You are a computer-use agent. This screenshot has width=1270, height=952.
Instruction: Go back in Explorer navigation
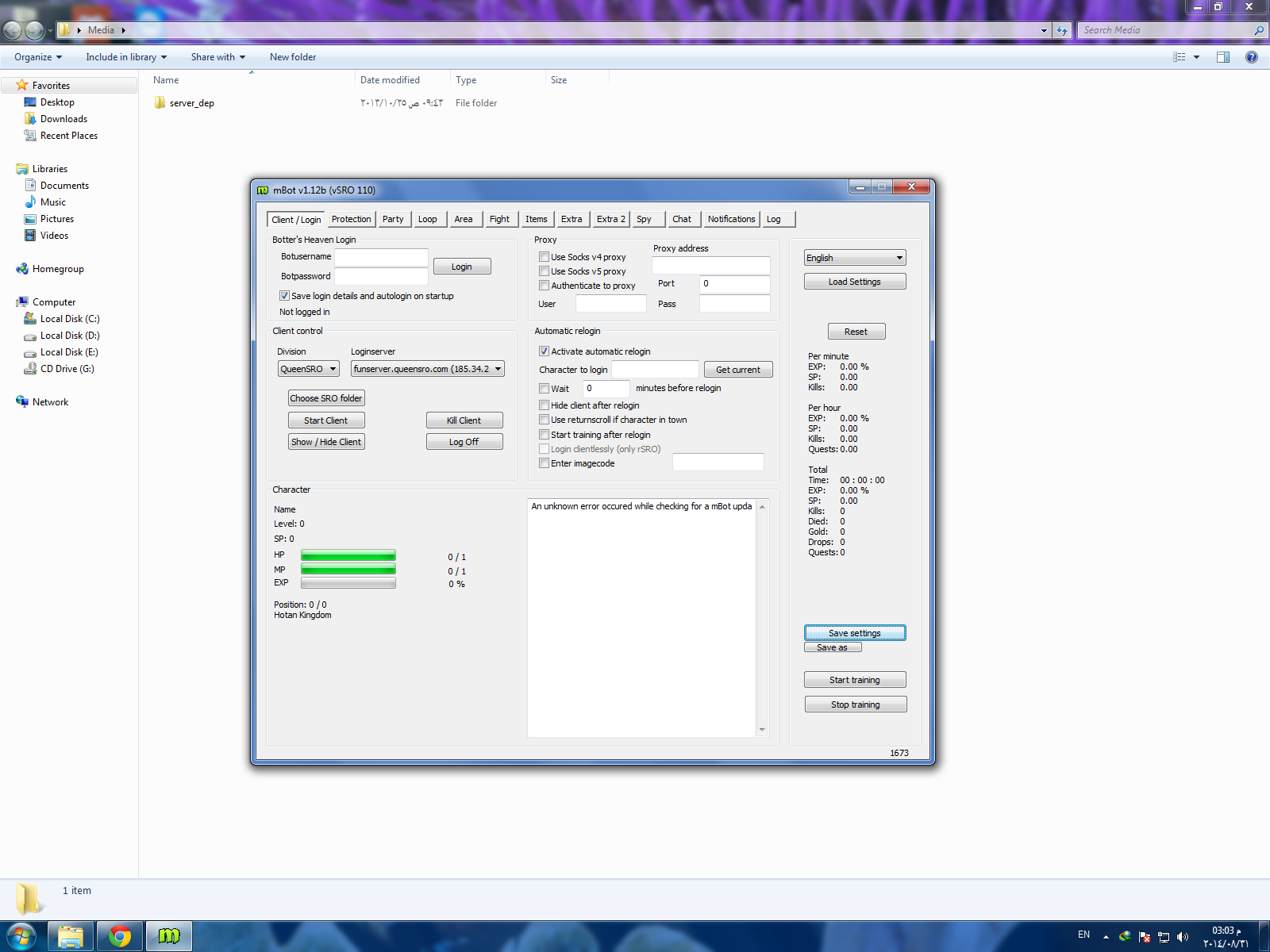pyautogui.click(x=13, y=30)
